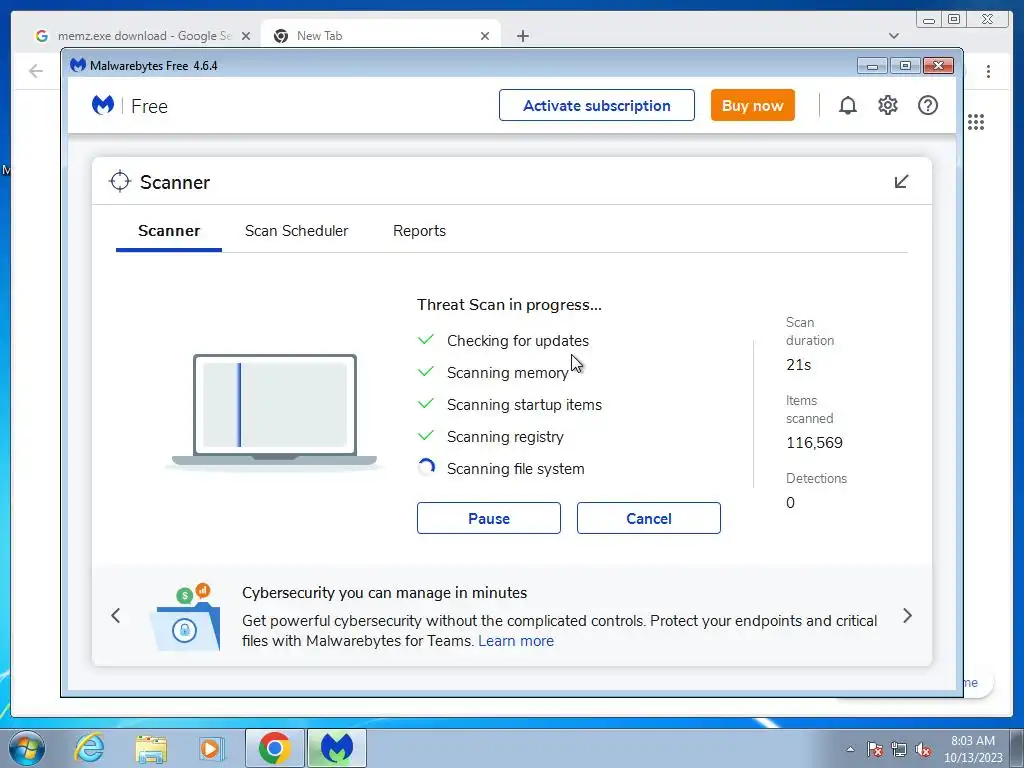Click the Malwarebytes Free 4.6.4 title bar icon
The image size is (1024, 768).
(x=78, y=65)
